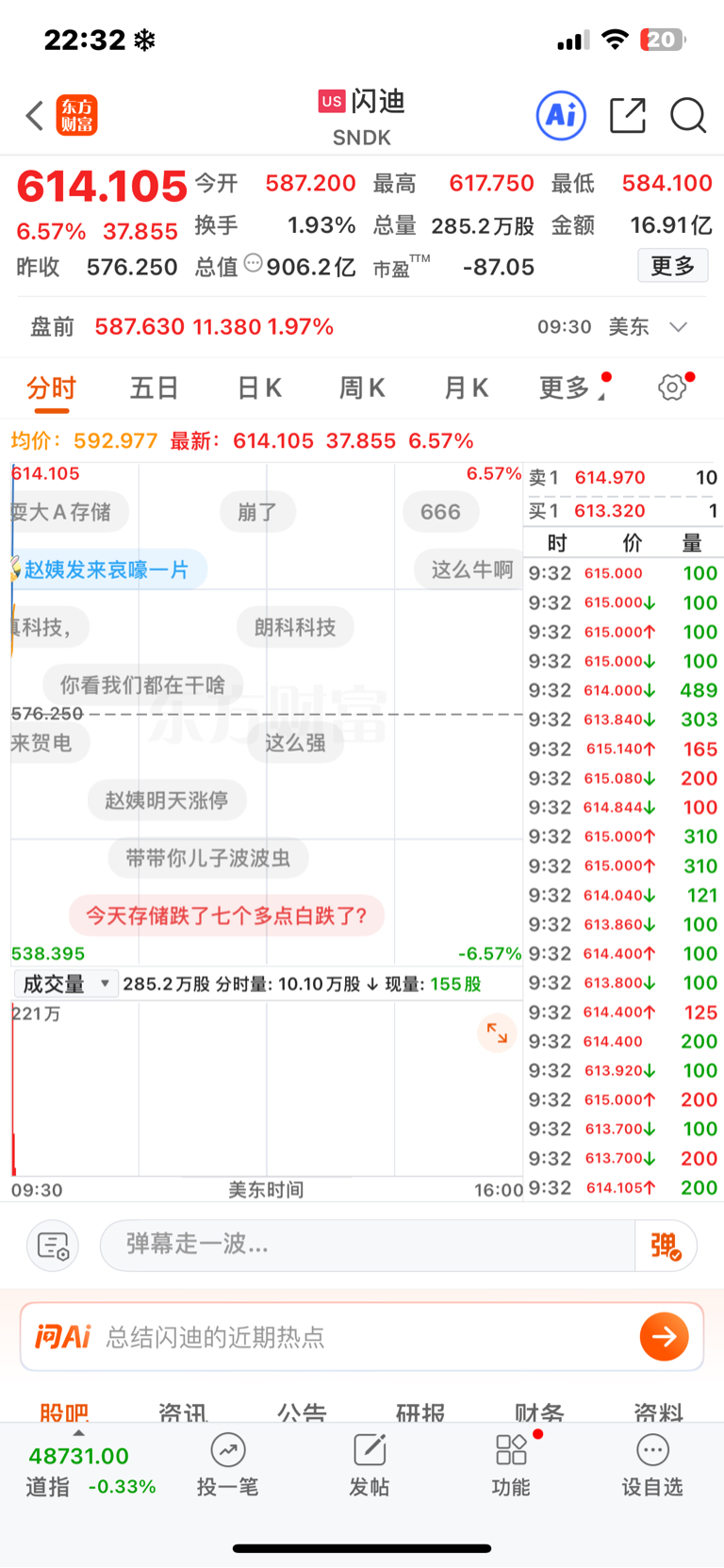Tap the trade row 614.040 with 121
This screenshot has height=1568, width=724.
tap(623, 895)
